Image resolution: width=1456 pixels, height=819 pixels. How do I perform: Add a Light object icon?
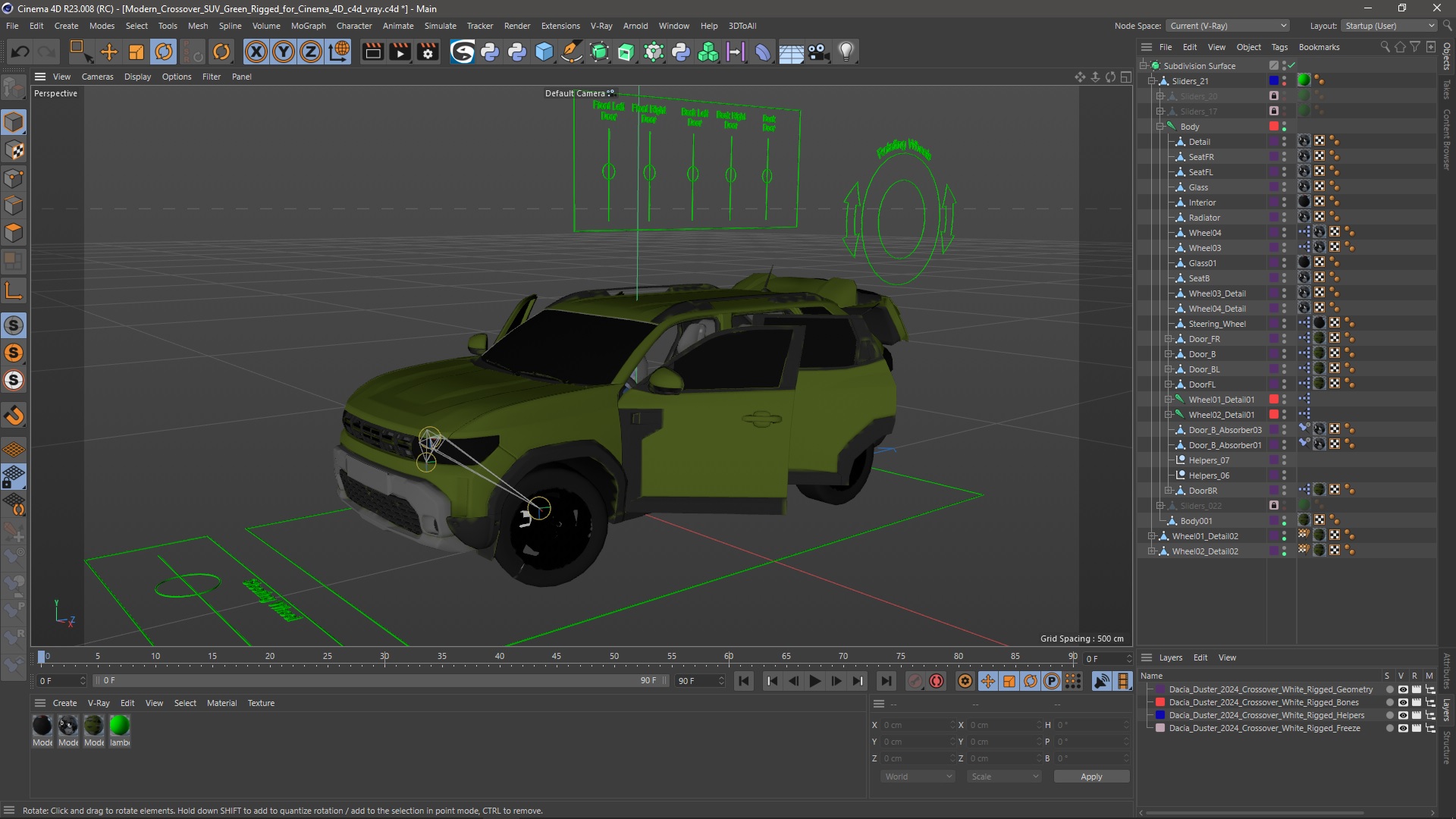846,52
